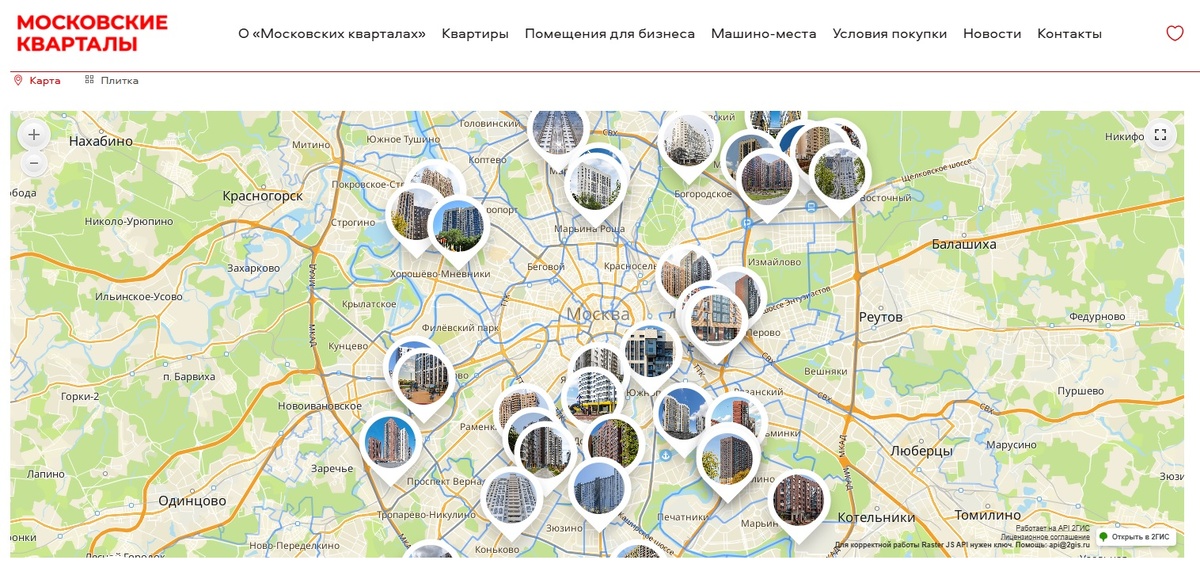The image size is (1200, 579).
Task: Click the Люберцы map label
Action: (921, 452)
